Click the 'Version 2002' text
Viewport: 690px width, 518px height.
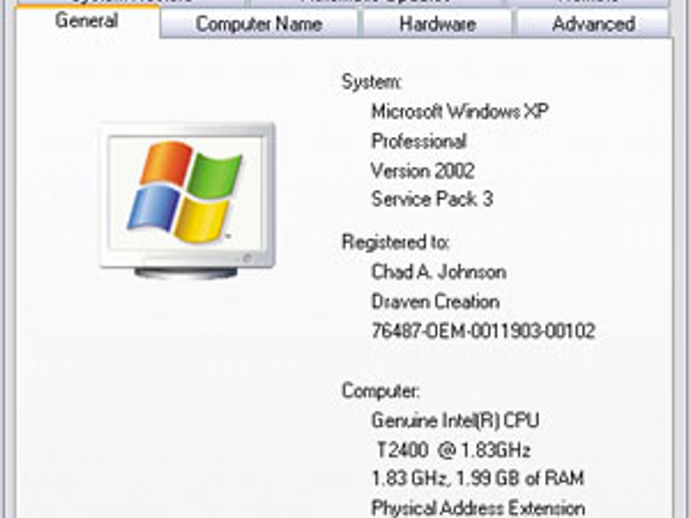pyautogui.click(x=422, y=171)
